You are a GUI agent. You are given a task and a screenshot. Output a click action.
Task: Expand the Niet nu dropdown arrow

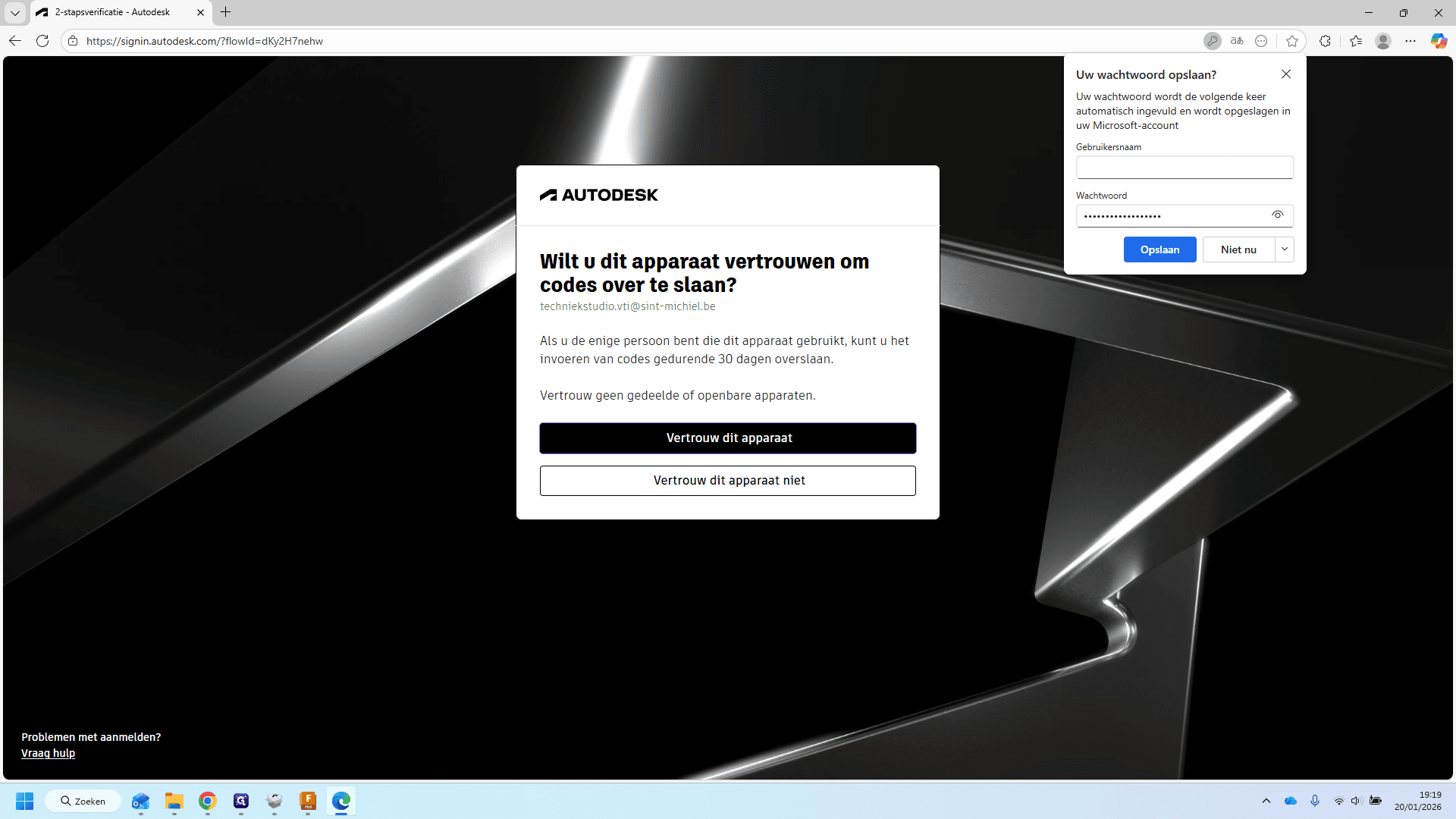coord(1285,249)
